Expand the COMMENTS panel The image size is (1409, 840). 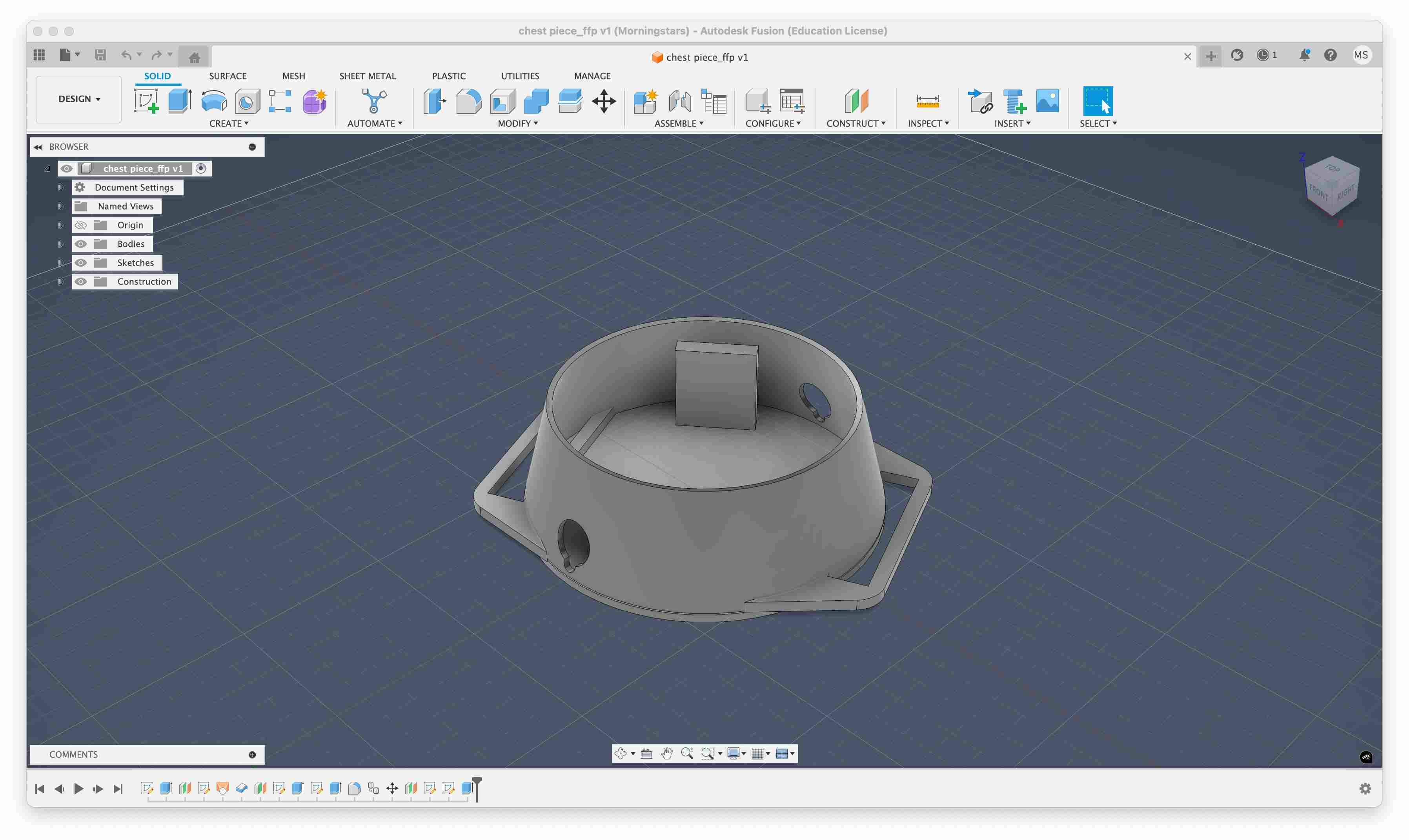(253, 755)
